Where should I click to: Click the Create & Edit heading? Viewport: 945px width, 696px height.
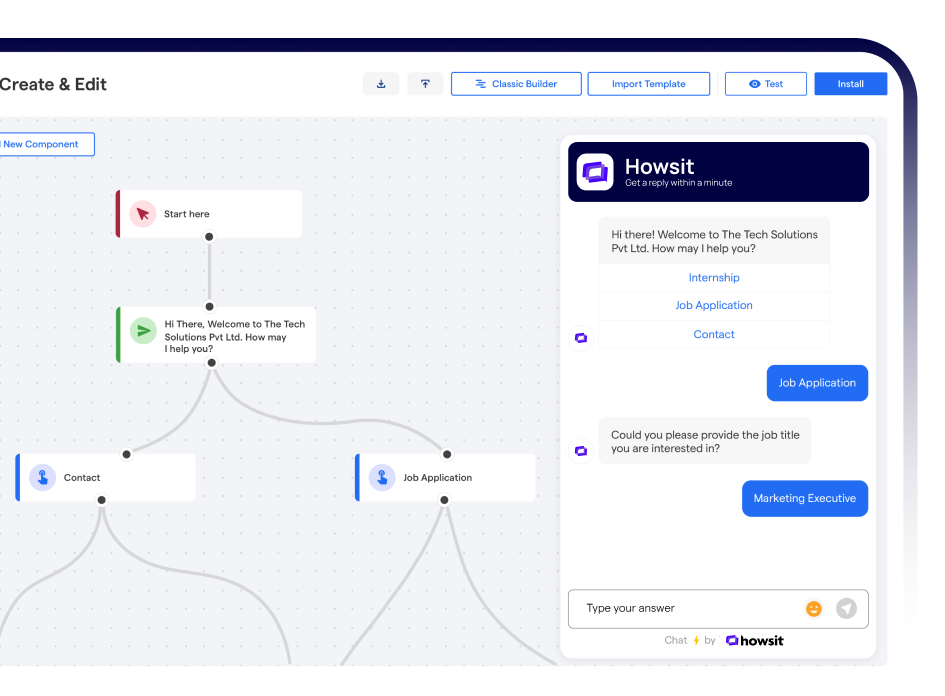pyautogui.click(x=53, y=84)
